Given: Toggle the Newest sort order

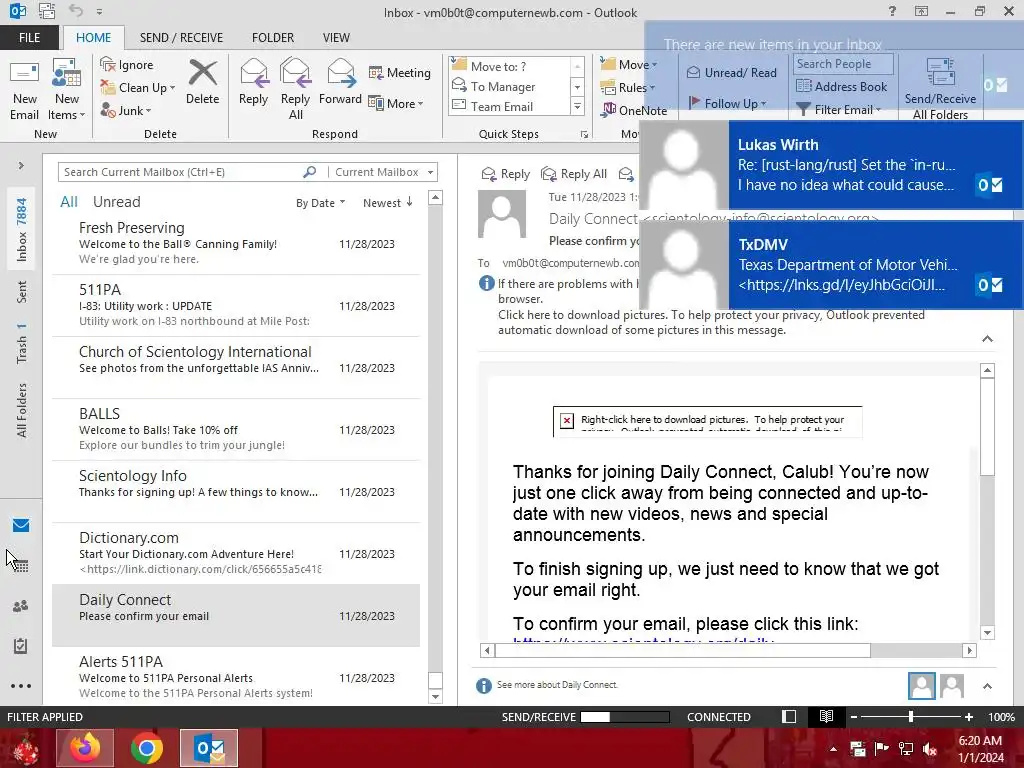Looking at the screenshot, I should (x=388, y=203).
